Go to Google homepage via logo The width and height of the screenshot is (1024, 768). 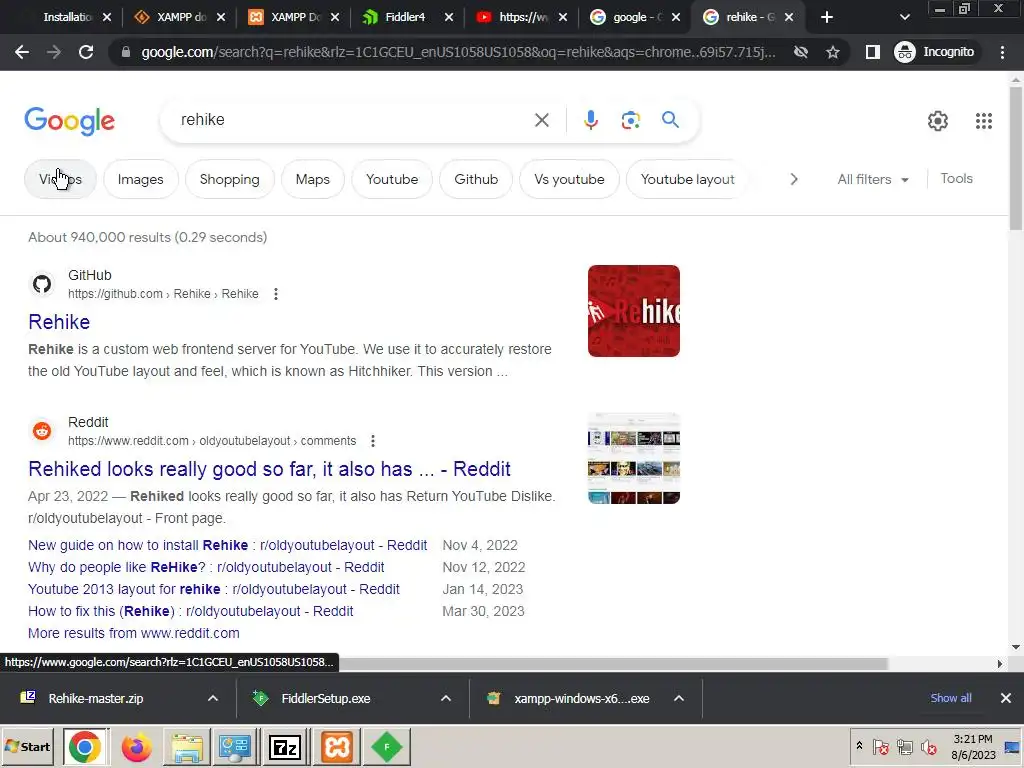click(x=70, y=121)
